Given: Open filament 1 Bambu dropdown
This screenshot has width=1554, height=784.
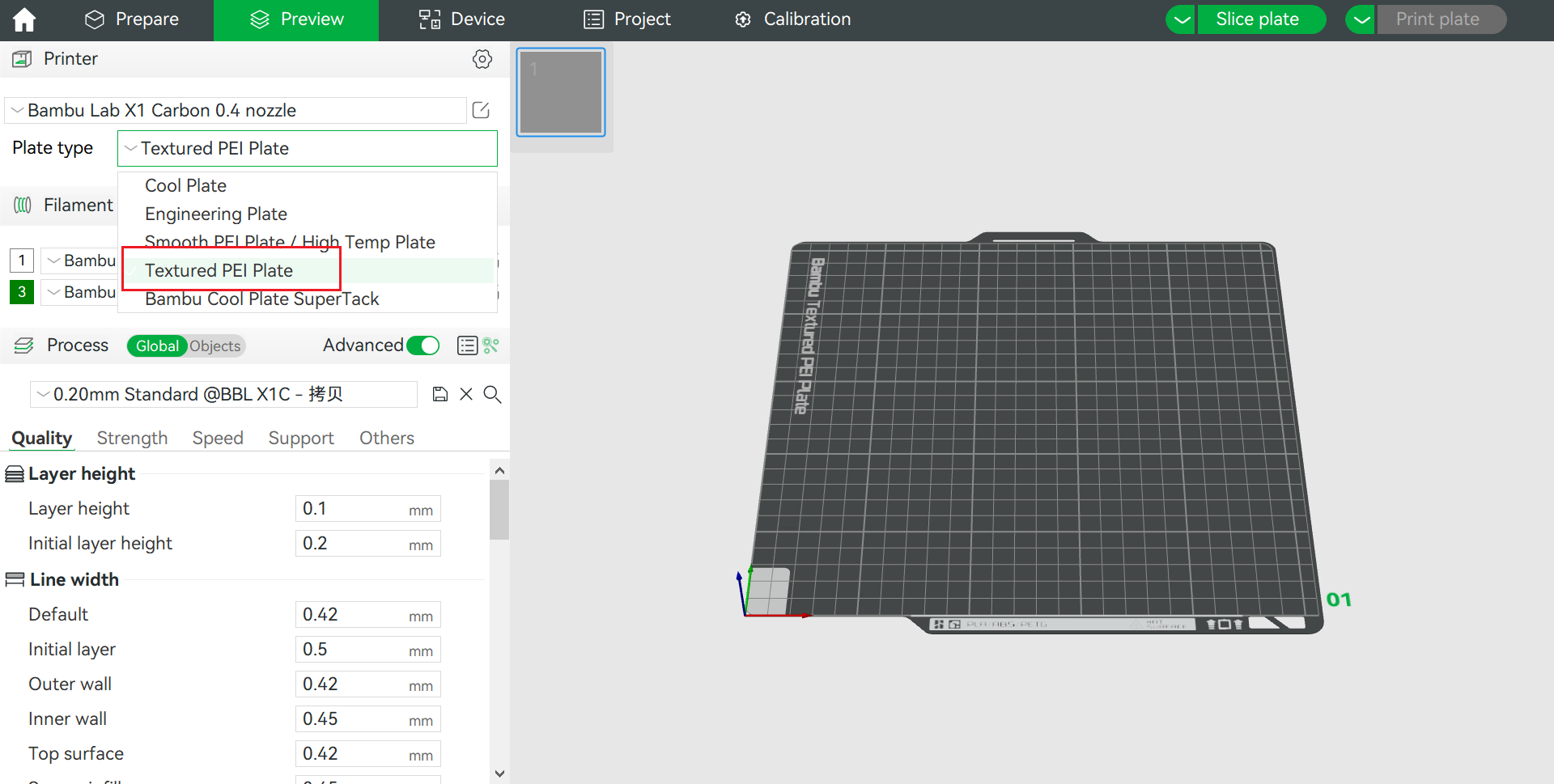Looking at the screenshot, I should [x=80, y=261].
